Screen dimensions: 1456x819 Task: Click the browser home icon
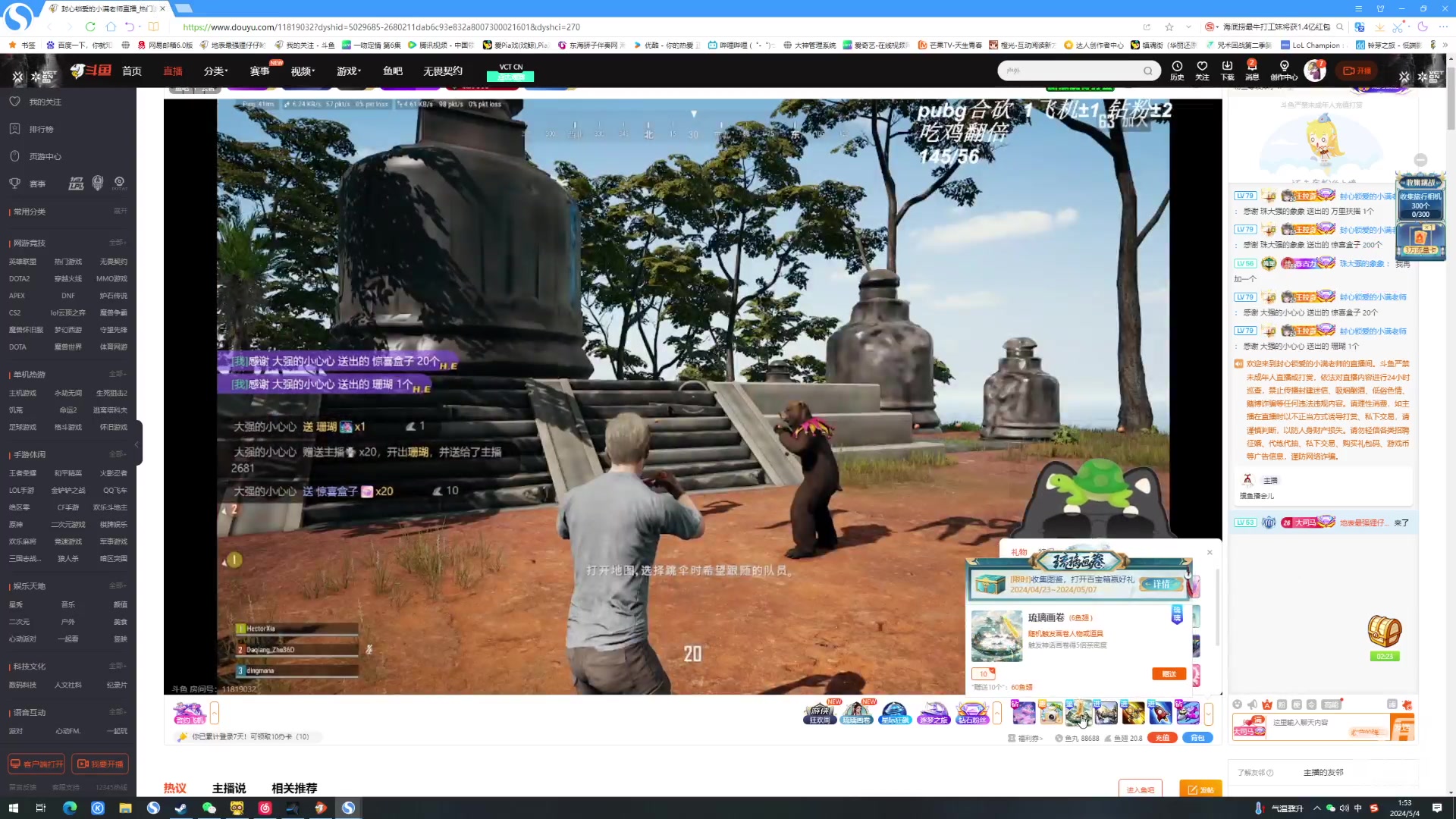[x=111, y=27]
